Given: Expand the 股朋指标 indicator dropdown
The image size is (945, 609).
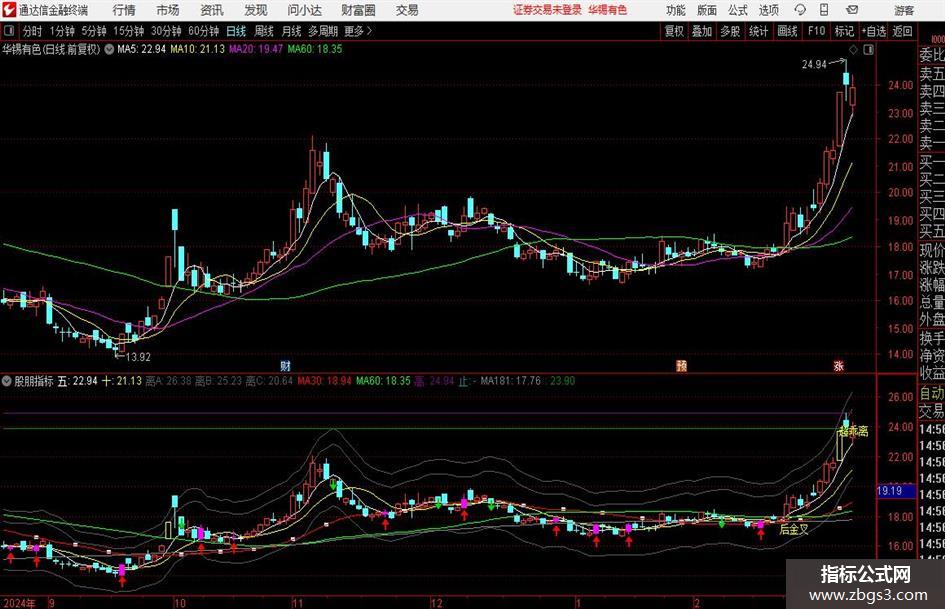Looking at the screenshot, I should click(7, 380).
